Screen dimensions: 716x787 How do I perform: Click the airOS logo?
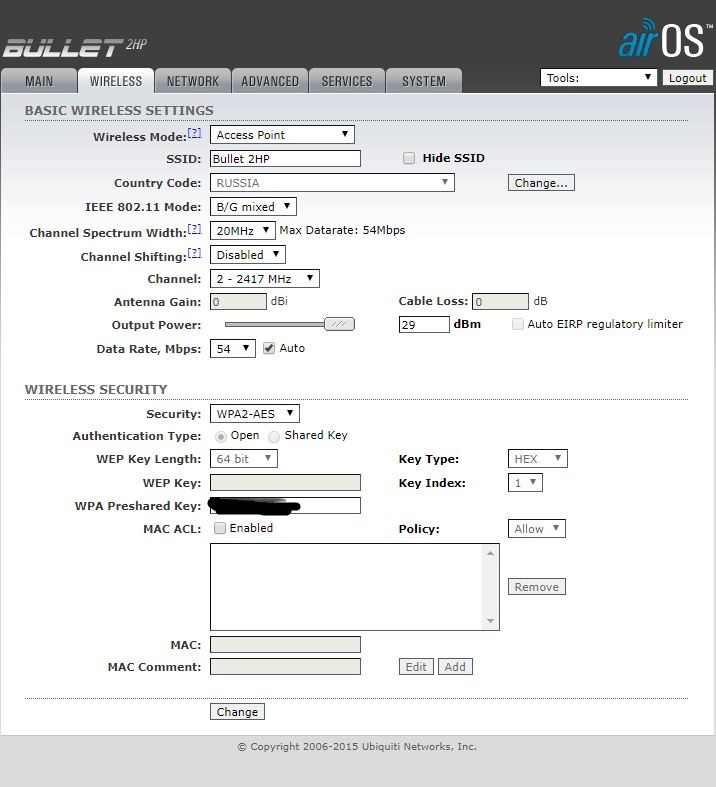click(x=665, y=38)
